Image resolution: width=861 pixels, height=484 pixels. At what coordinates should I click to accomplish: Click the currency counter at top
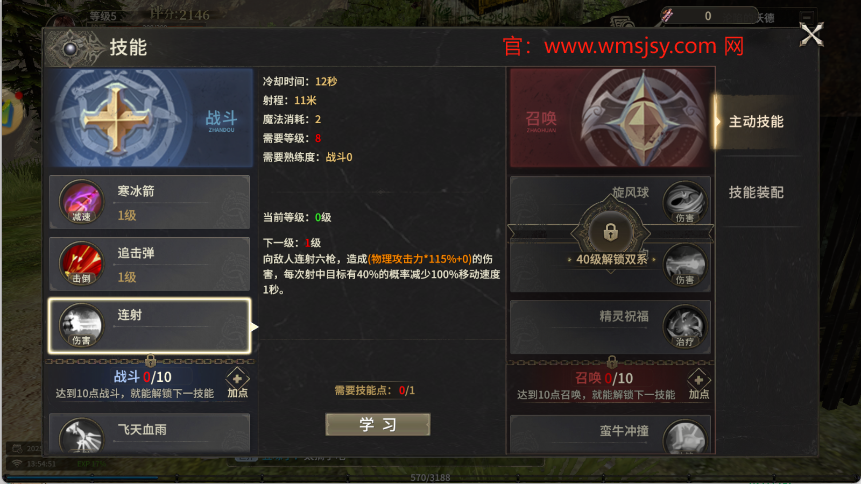pyautogui.click(x=708, y=16)
